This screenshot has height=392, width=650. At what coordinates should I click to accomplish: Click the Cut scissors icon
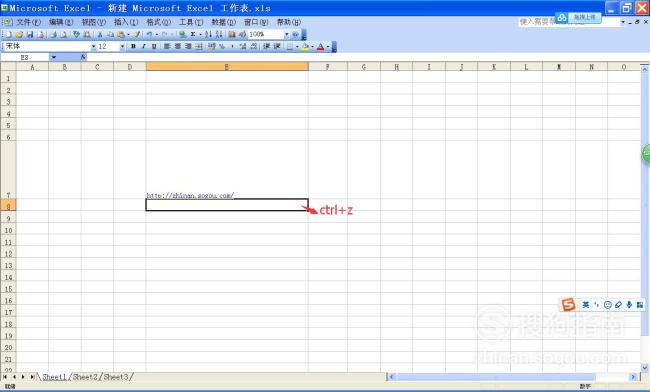tap(100, 34)
